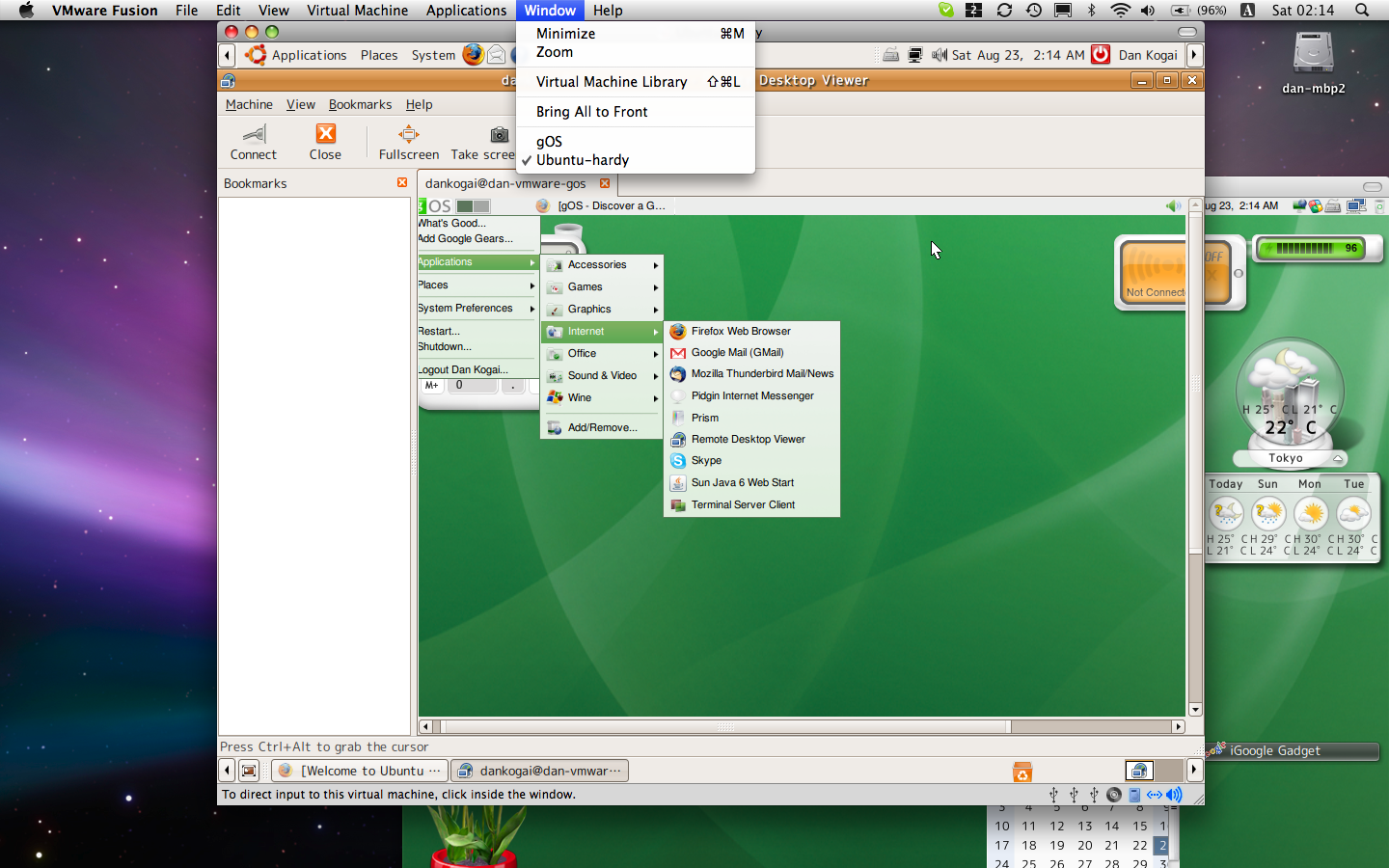Click the Take screenshot camera icon
Image resolution: width=1389 pixels, height=868 pixels.
point(499,134)
